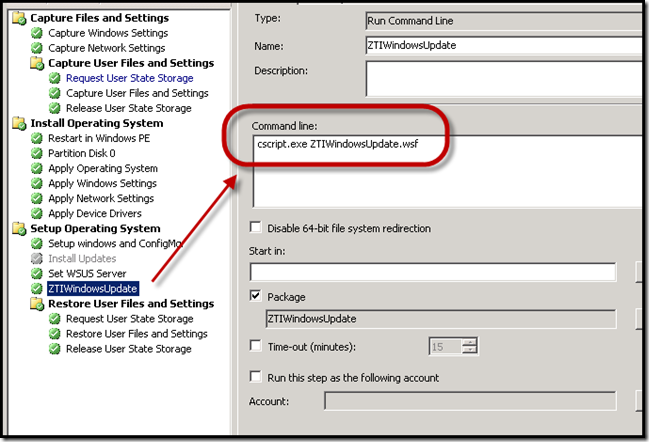This screenshot has width=649, height=442.
Task: Click the Setup Operating System folder icon
Action: point(19,228)
